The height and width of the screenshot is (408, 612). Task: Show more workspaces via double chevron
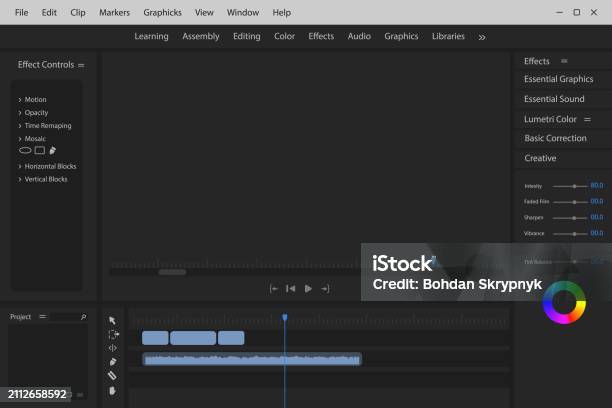(482, 37)
